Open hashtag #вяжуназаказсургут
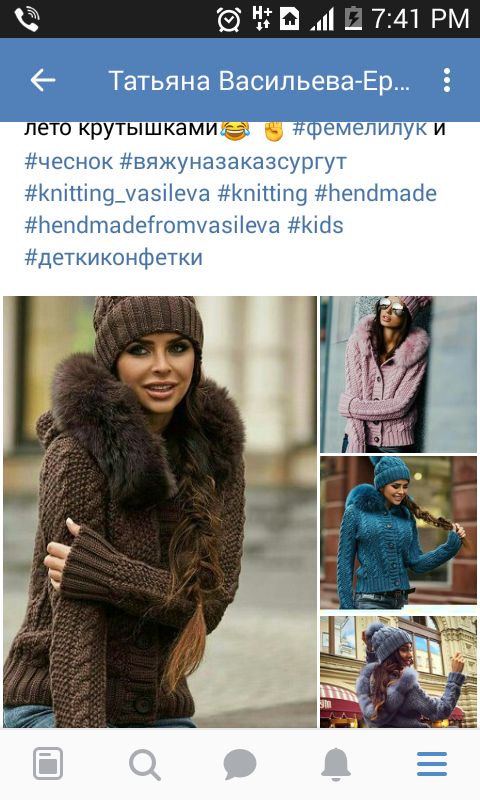Image resolution: width=480 pixels, height=800 pixels. 233,161
